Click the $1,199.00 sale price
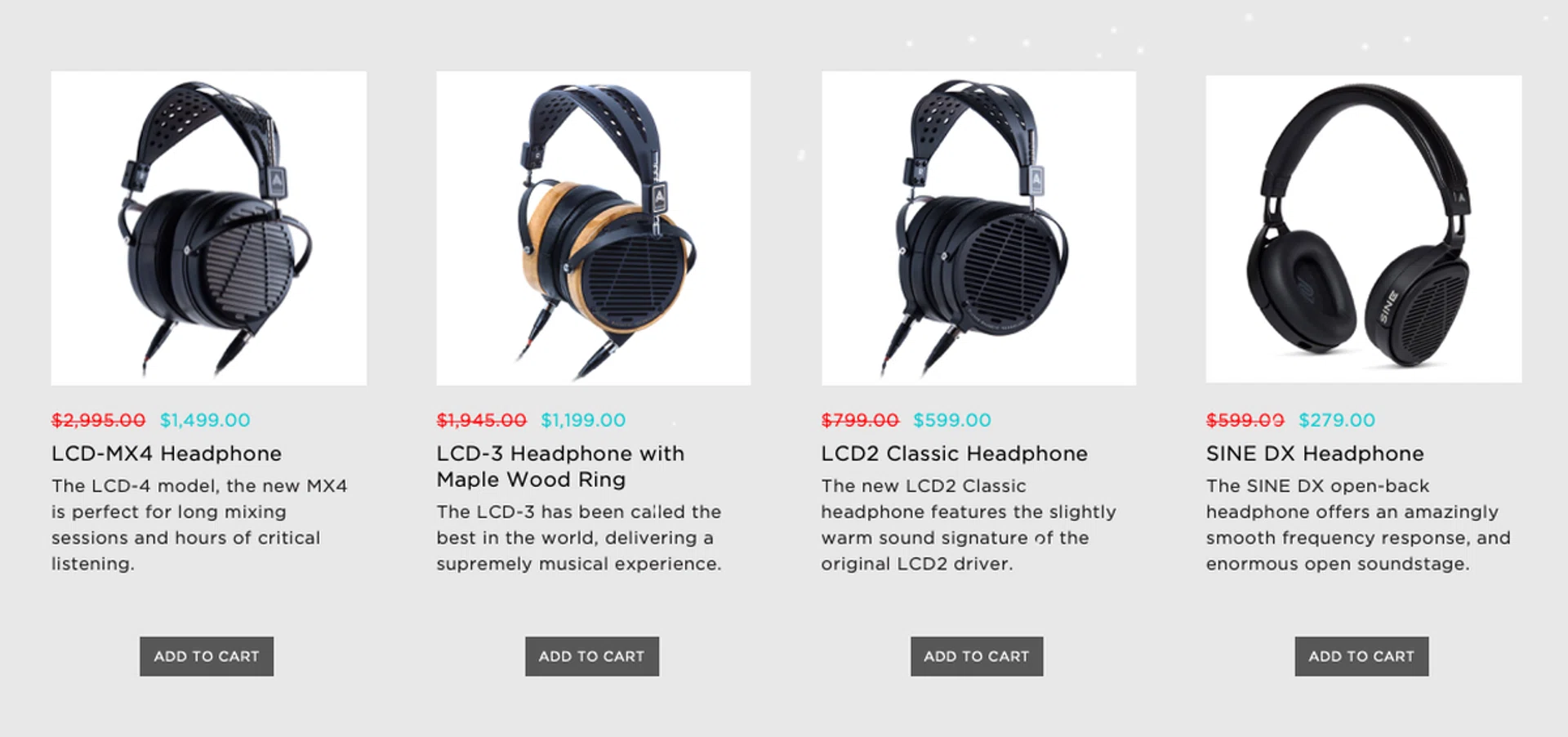Viewport: 1568px width, 737px height. tap(583, 420)
